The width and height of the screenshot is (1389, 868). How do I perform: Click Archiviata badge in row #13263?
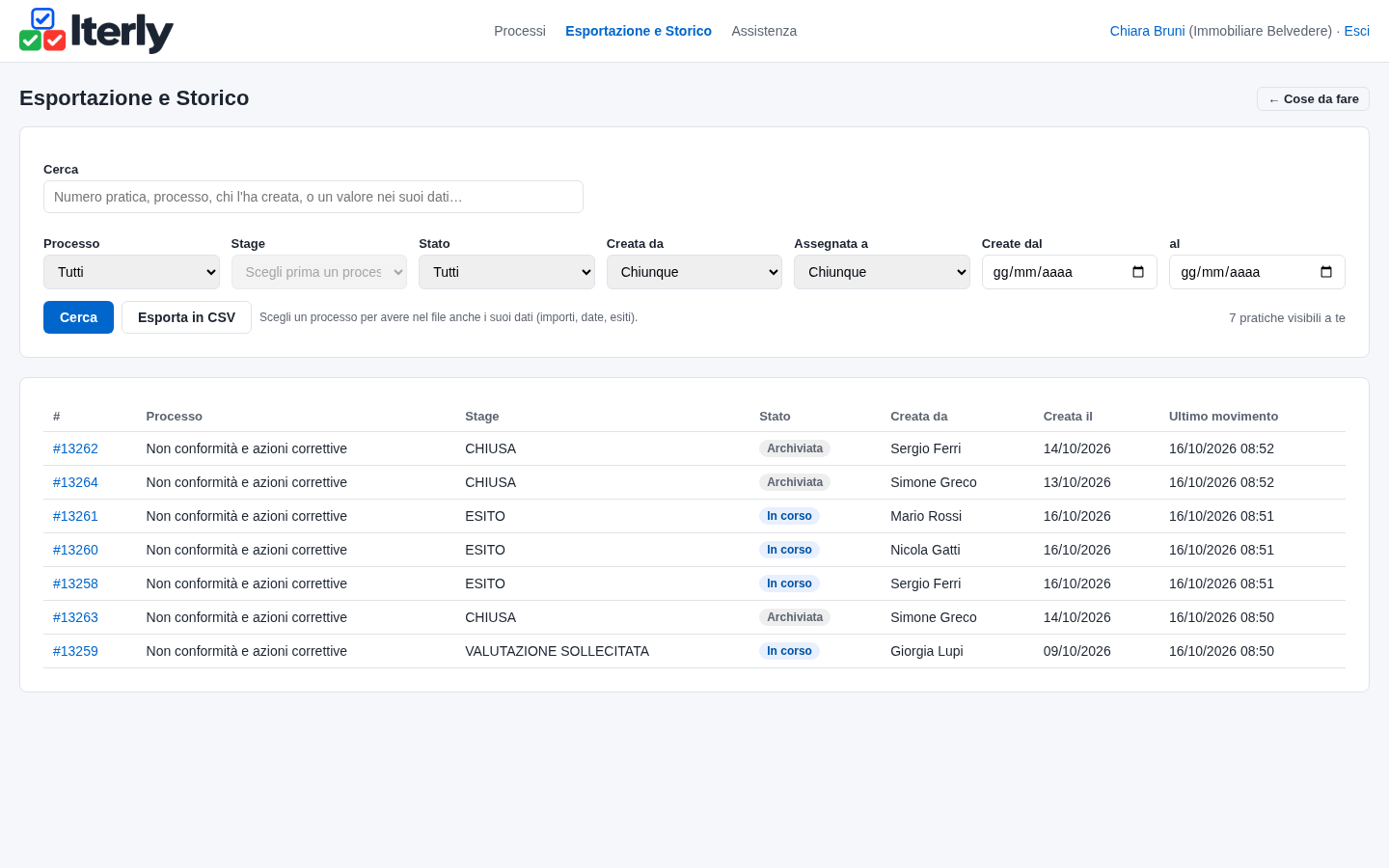(795, 617)
